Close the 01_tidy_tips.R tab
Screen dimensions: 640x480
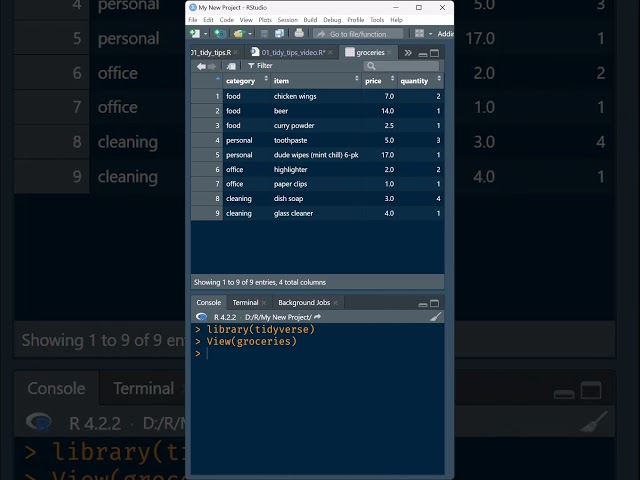(236, 52)
